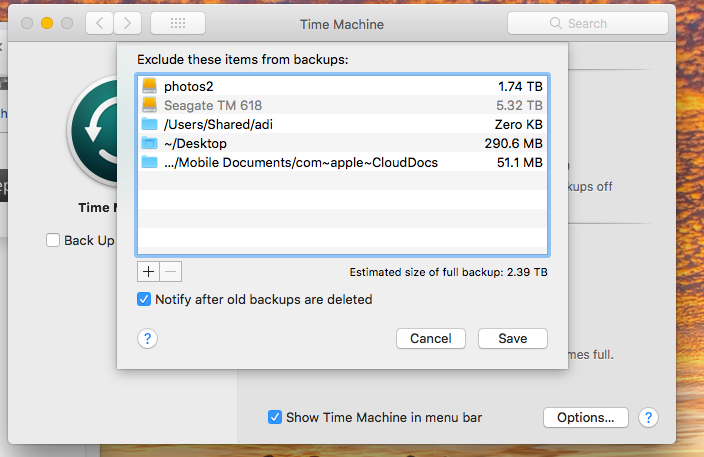Minimize the window with yellow button
Screen dimensions: 704x457
click(47, 23)
